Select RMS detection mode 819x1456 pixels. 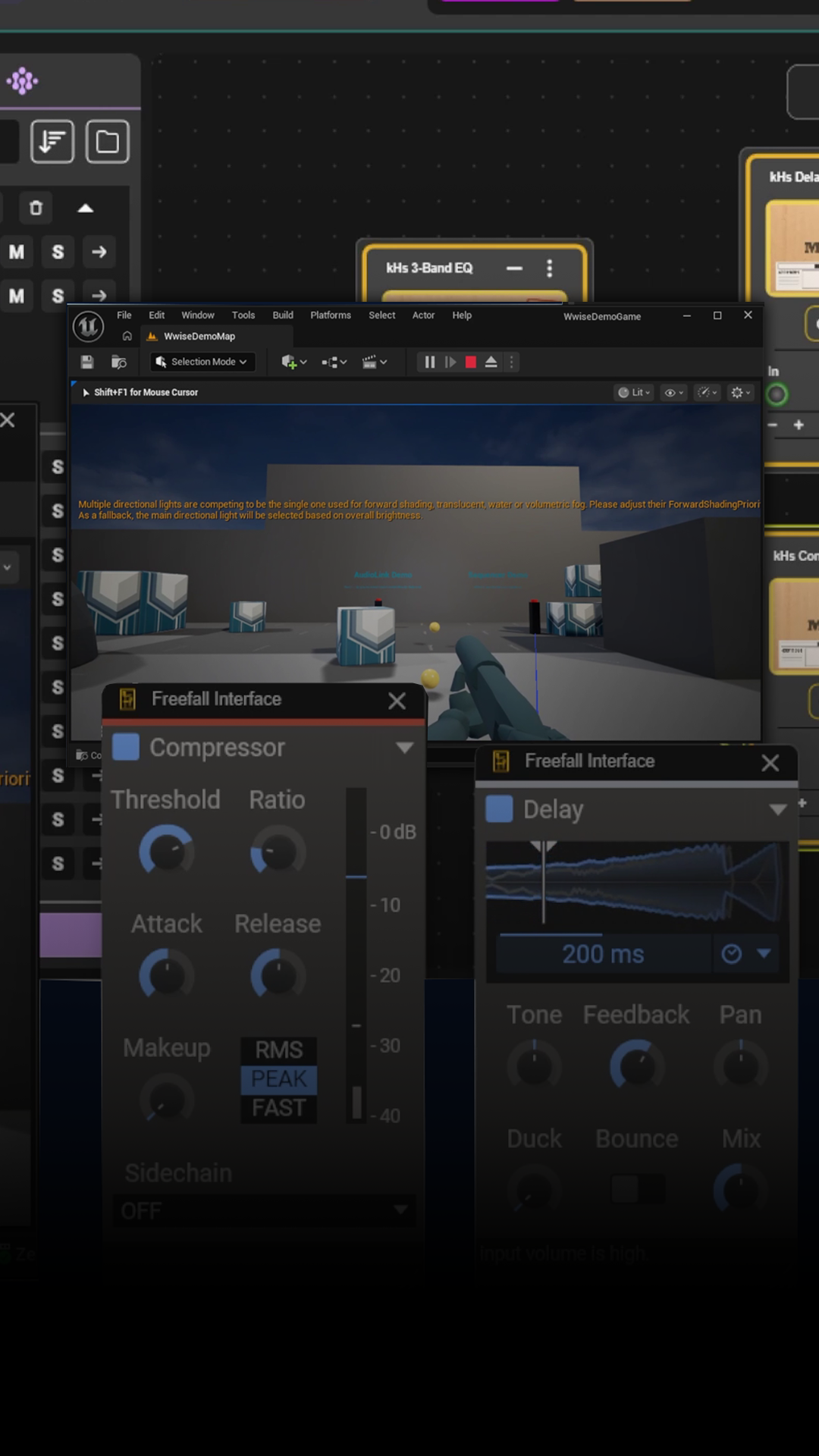(279, 1050)
